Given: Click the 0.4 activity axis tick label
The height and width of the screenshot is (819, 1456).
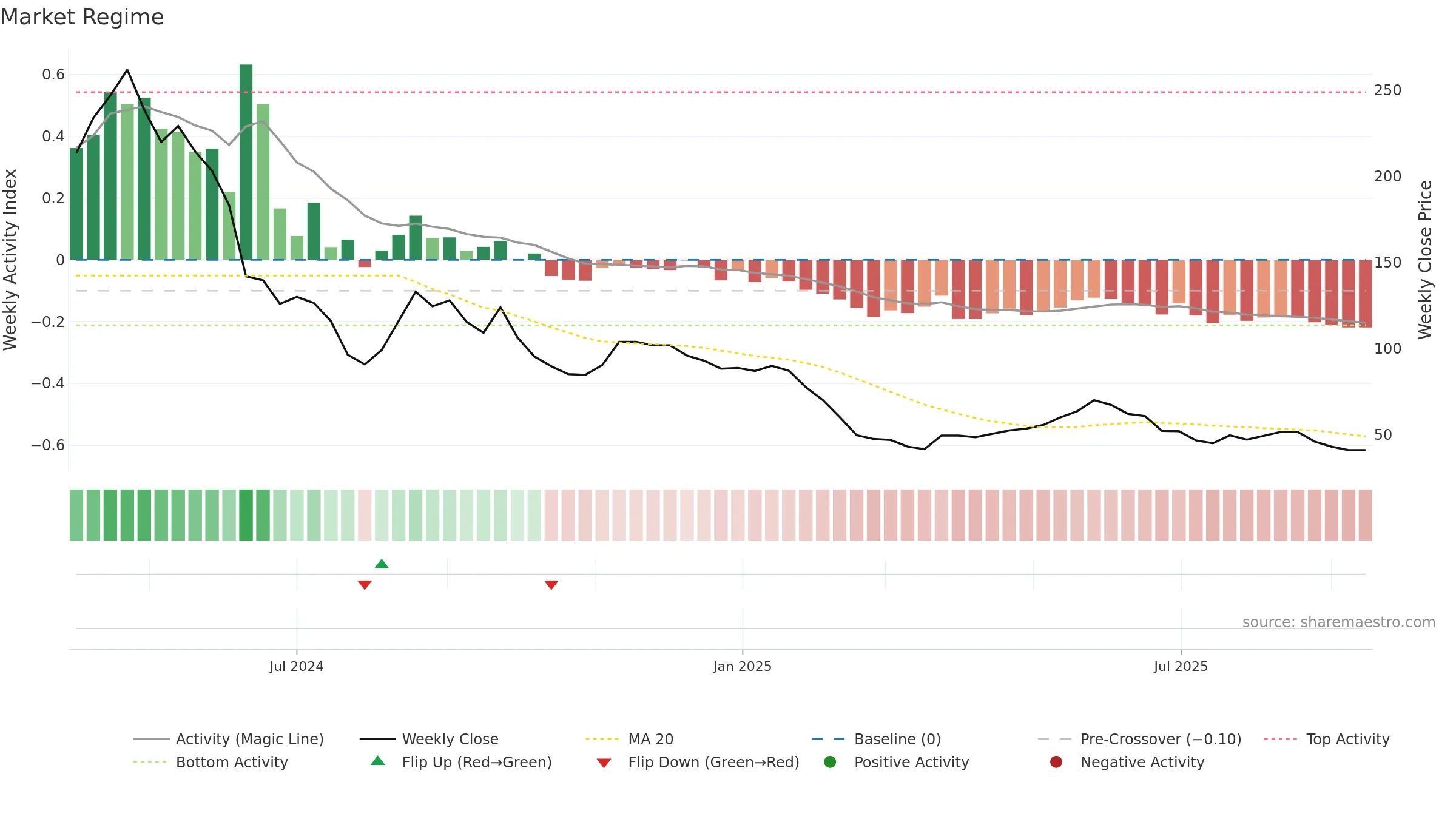Looking at the screenshot, I should coord(53,136).
